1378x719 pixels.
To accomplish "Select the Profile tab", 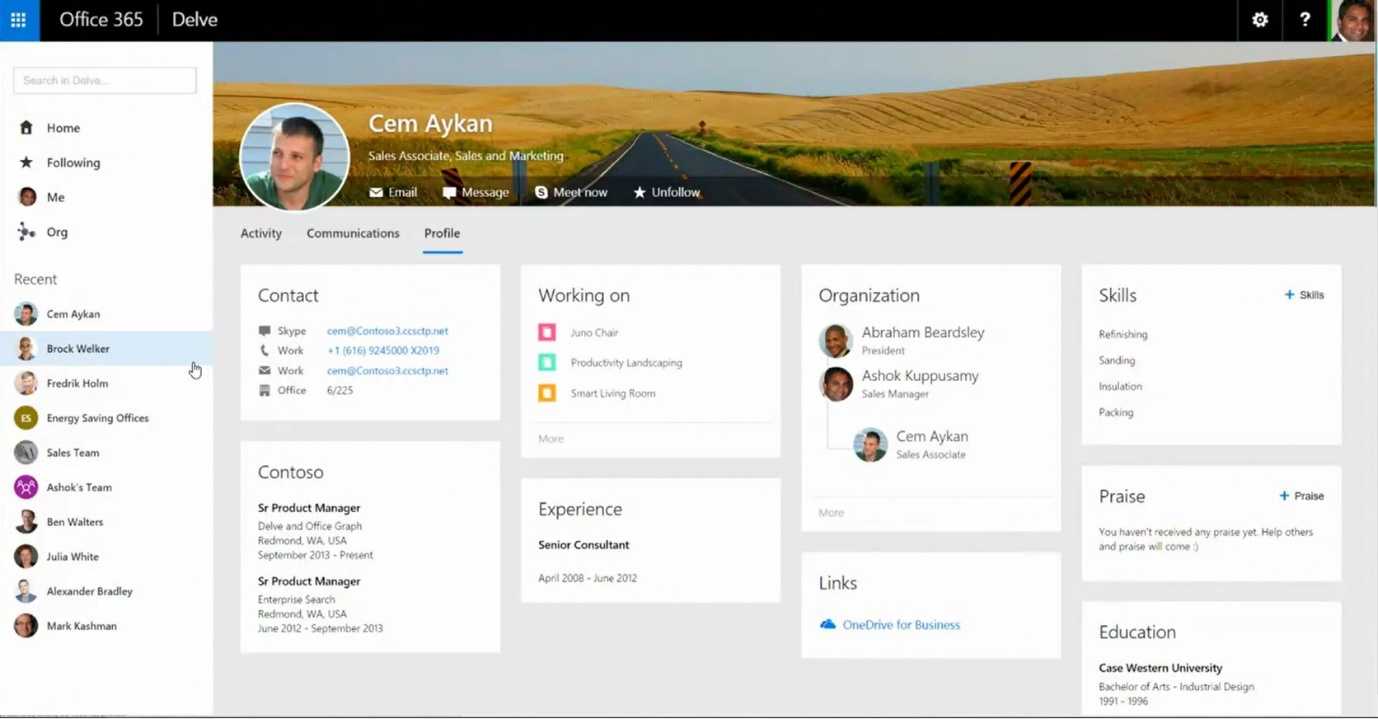I will click(442, 233).
